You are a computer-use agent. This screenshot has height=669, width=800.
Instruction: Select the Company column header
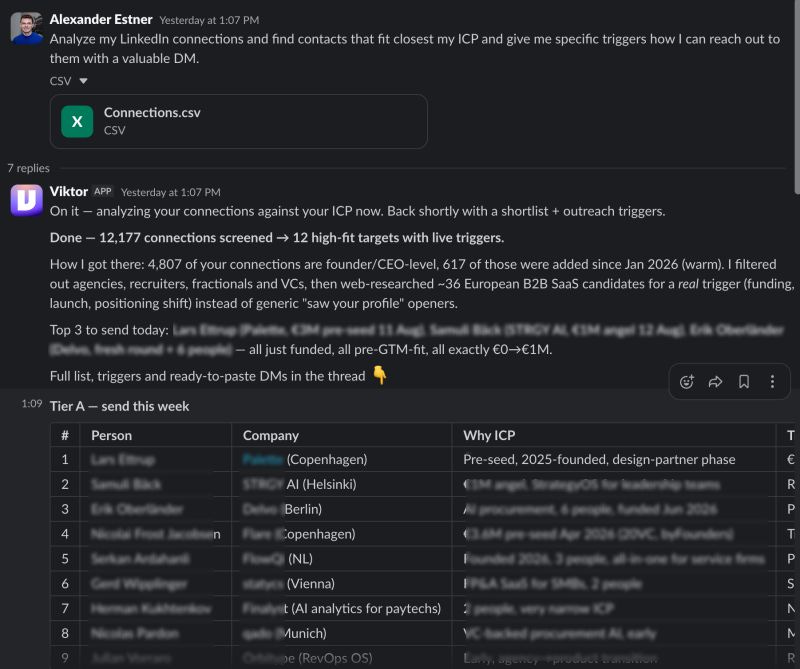(271, 435)
